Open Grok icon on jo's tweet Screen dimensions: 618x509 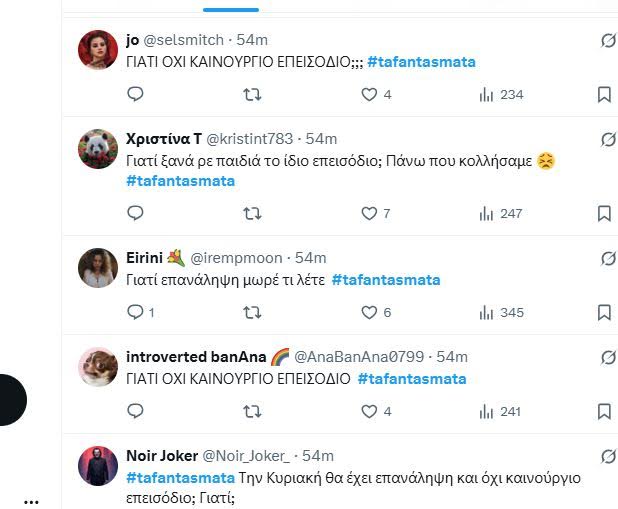coord(606,40)
